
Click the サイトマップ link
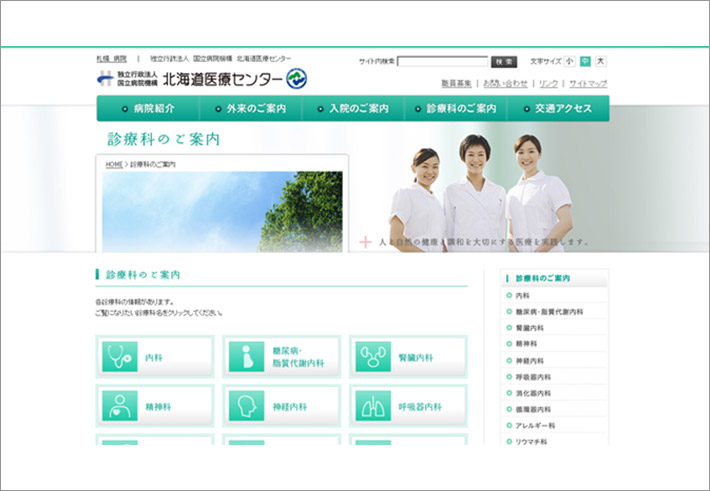[588, 84]
